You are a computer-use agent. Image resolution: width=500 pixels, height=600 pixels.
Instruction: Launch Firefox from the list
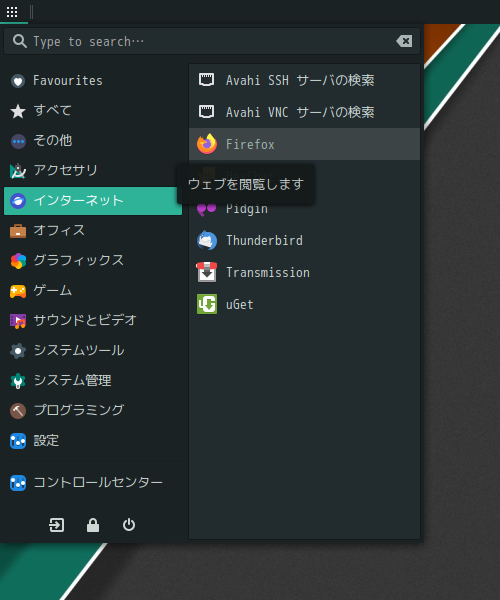(x=305, y=144)
